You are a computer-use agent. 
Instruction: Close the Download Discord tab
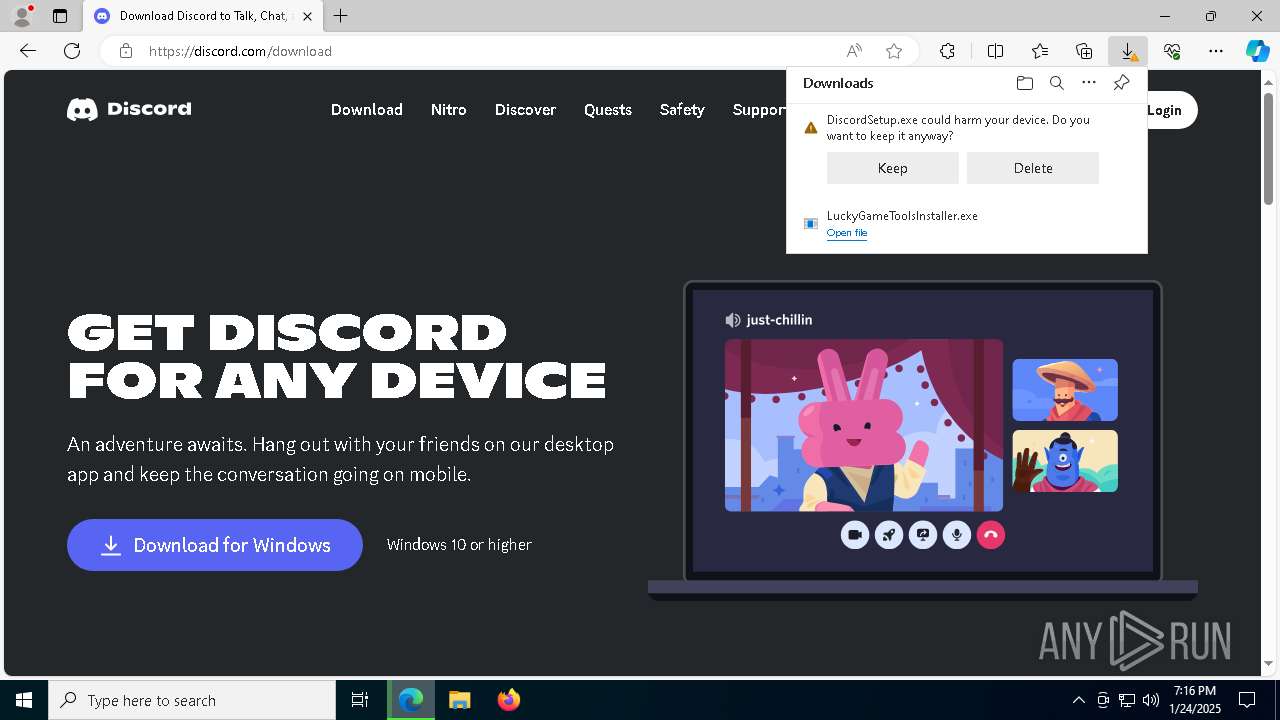click(307, 16)
